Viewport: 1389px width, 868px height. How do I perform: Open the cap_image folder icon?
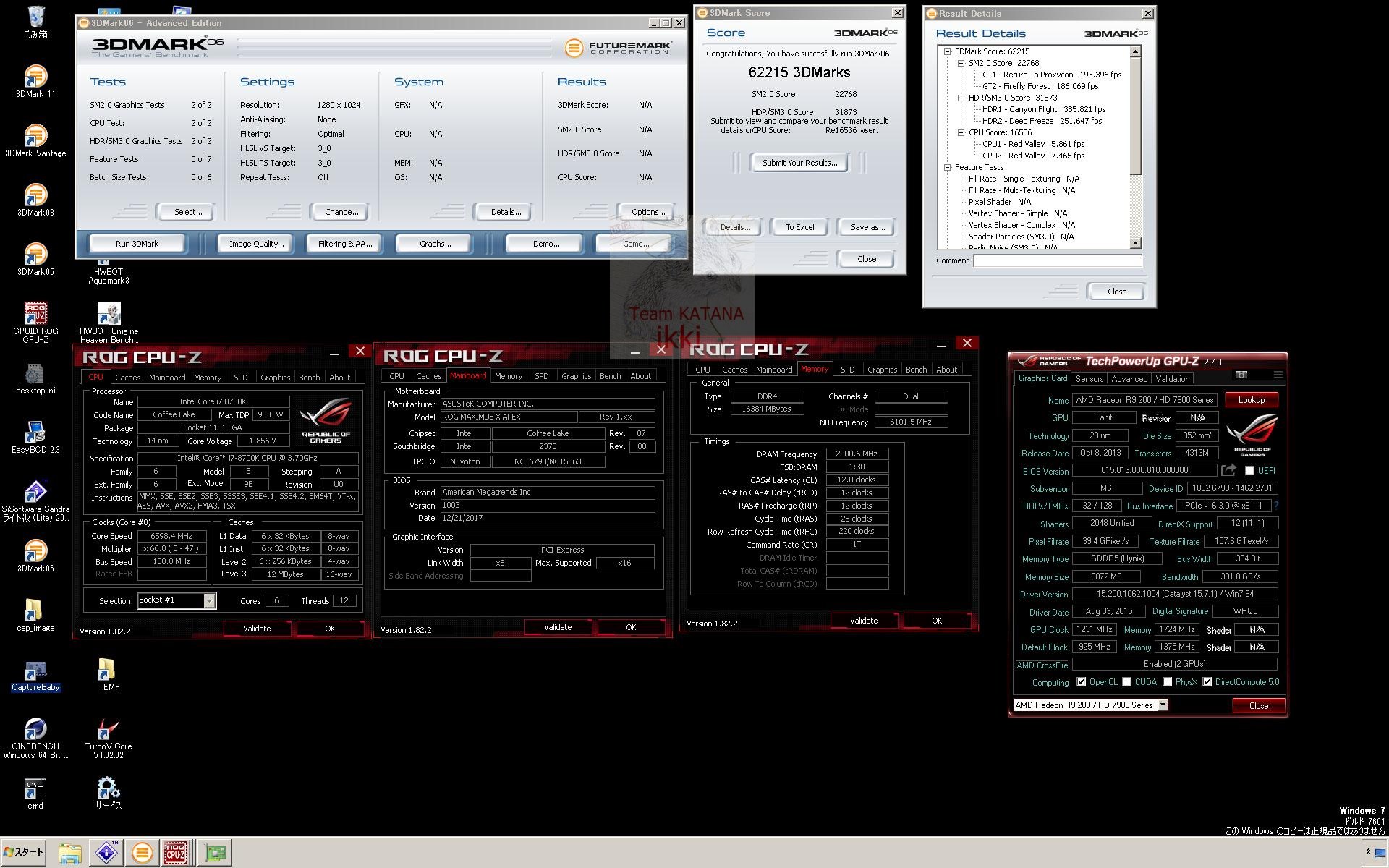coord(35,615)
